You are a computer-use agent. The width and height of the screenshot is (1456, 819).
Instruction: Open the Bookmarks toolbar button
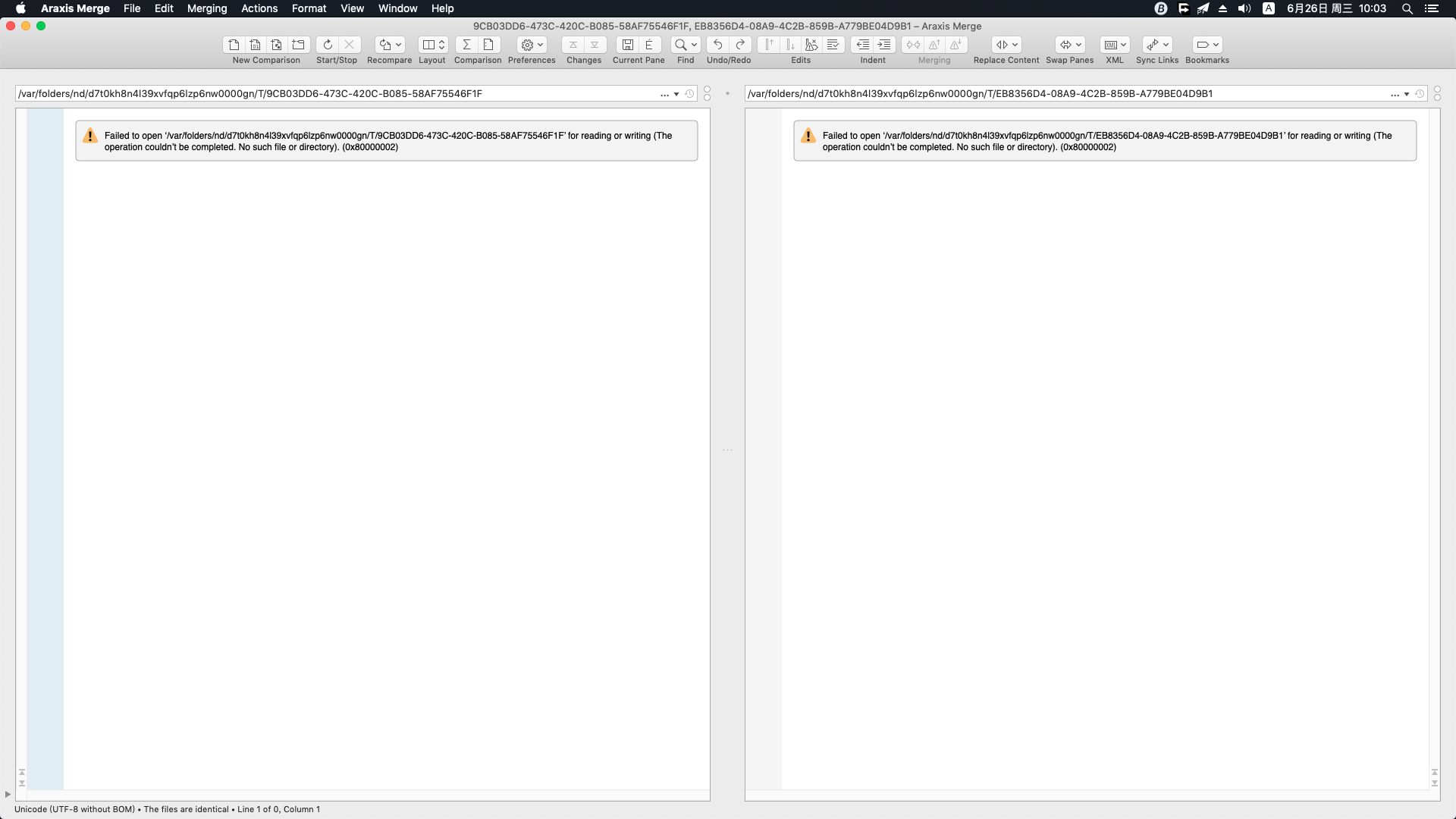1207,45
